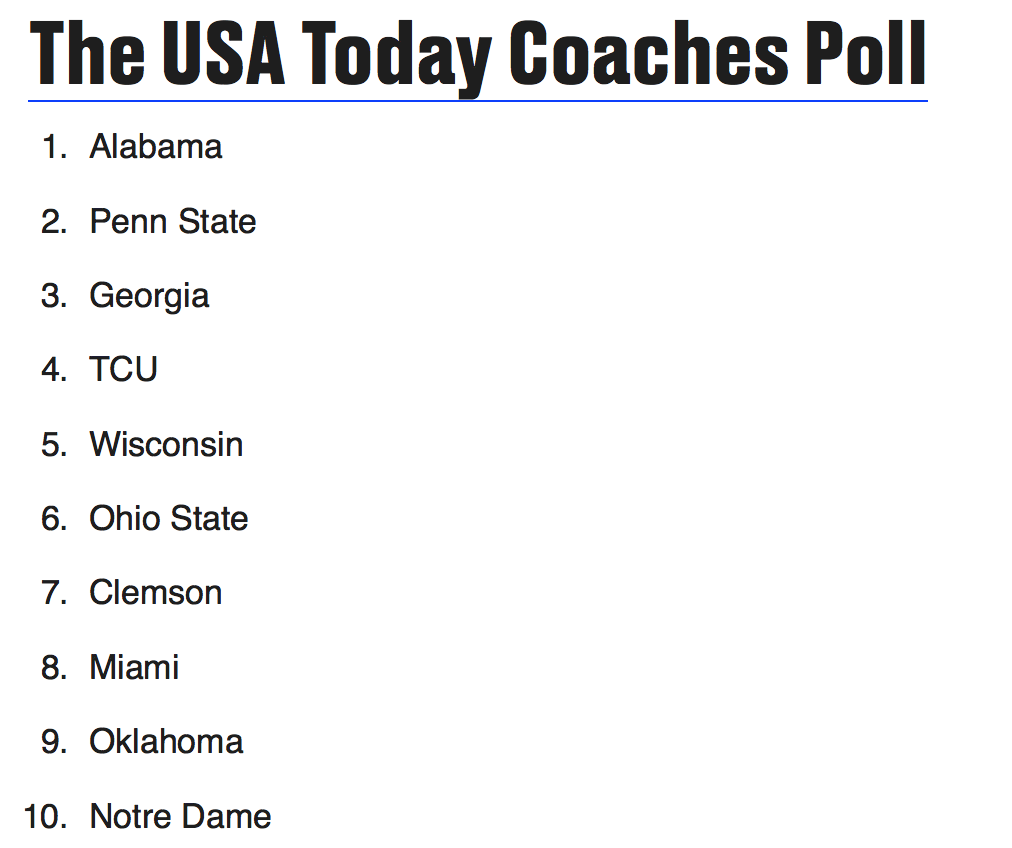The height and width of the screenshot is (848, 1012).
Task: Click Oklahoma in the rankings list
Action: (166, 741)
